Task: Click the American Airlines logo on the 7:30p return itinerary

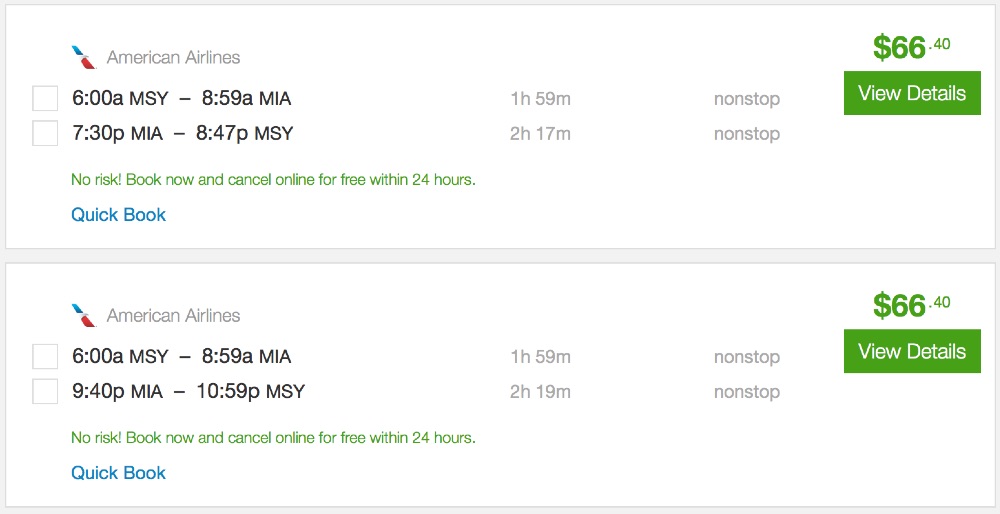Action: point(84,57)
